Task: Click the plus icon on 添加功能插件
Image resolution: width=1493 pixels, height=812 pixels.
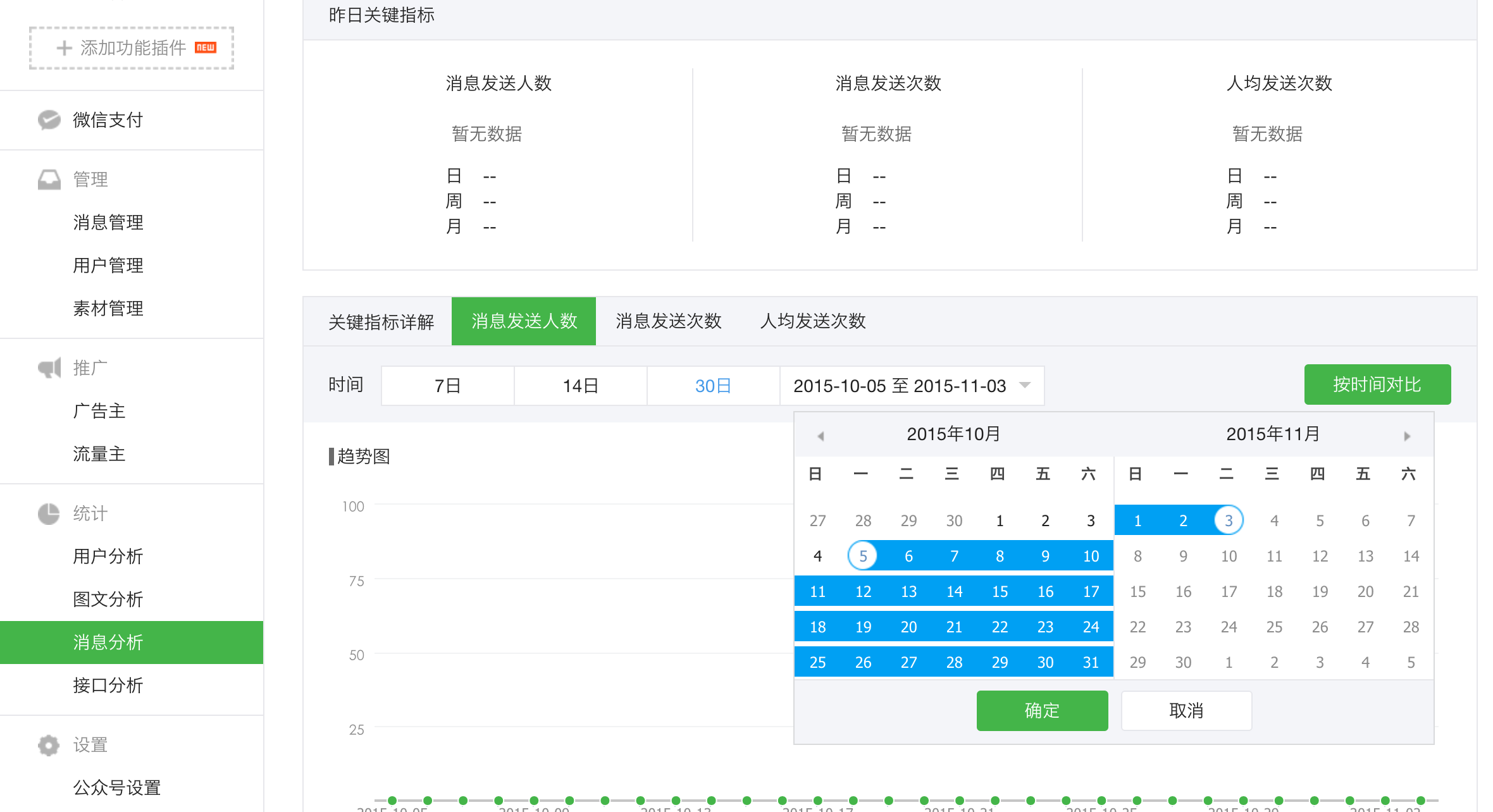Action: 64,48
